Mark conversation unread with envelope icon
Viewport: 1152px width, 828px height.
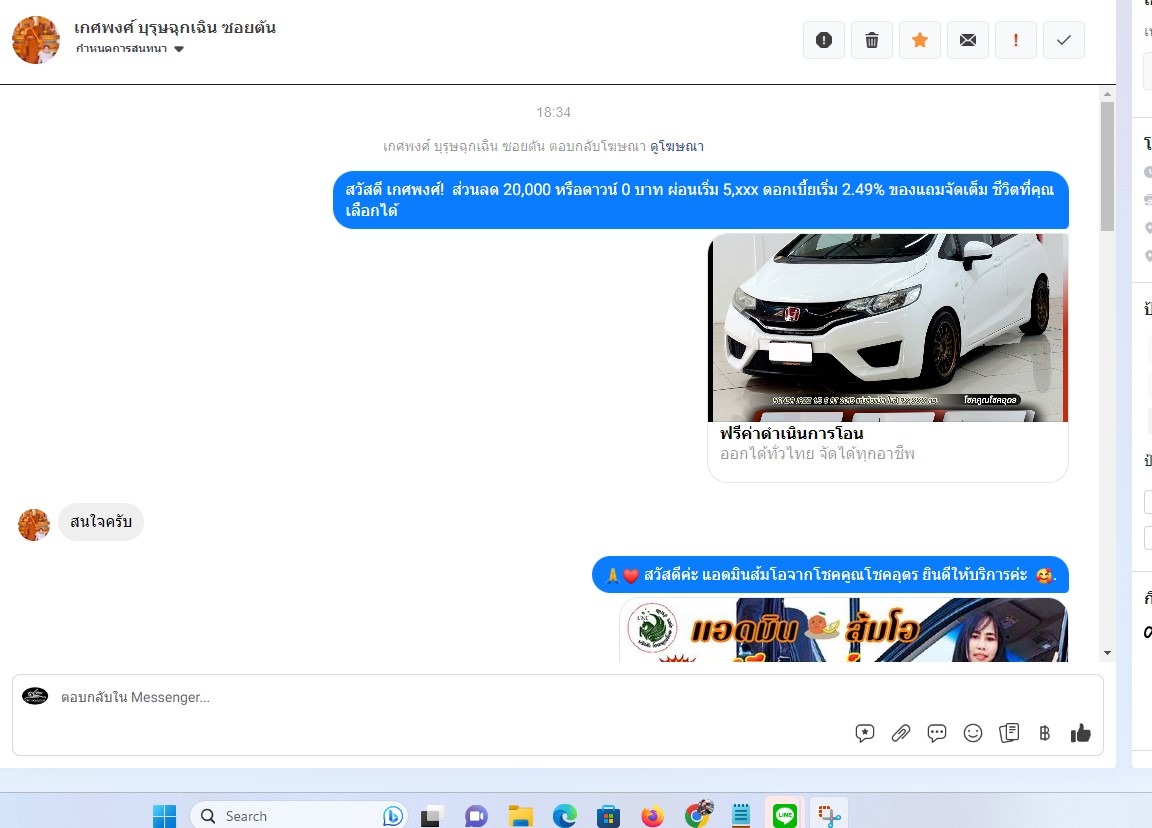click(968, 40)
